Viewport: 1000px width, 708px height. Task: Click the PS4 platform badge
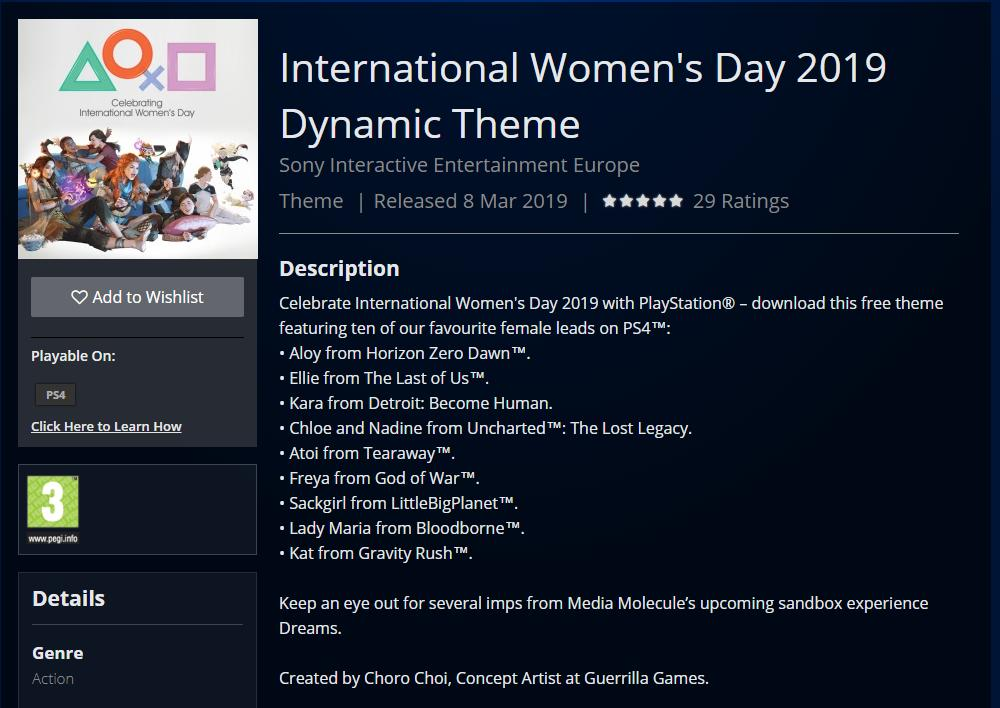(55, 395)
